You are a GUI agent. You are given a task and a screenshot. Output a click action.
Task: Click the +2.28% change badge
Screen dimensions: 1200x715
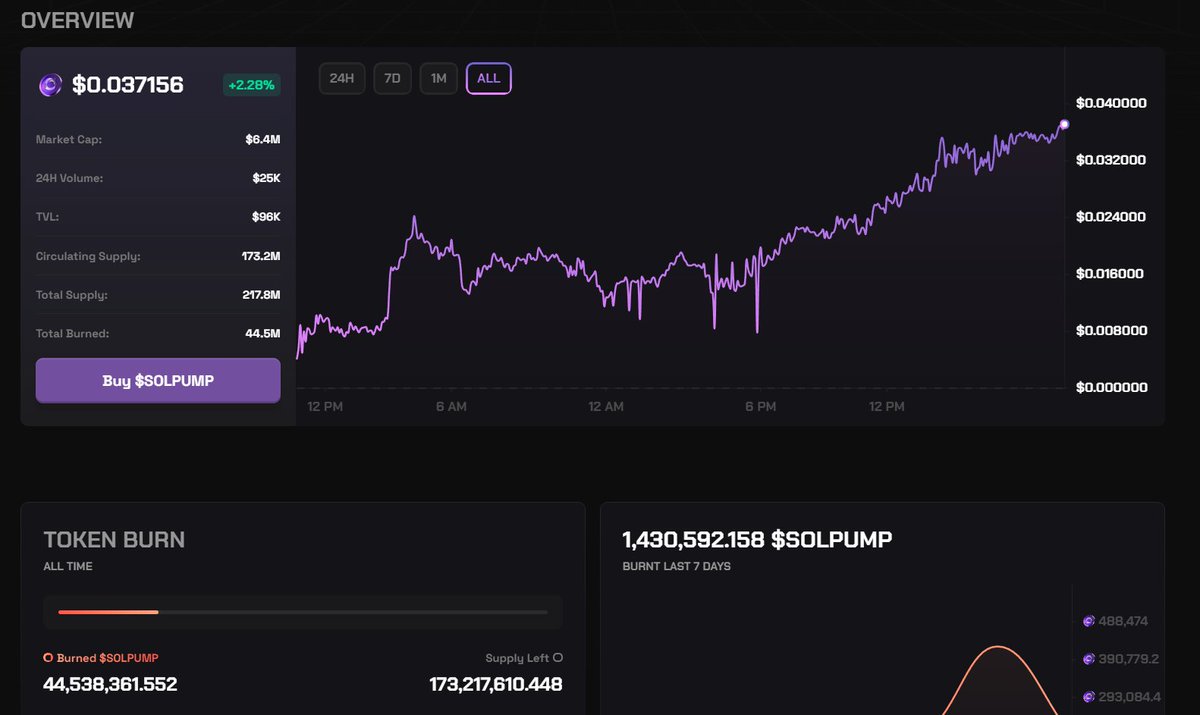click(x=252, y=85)
